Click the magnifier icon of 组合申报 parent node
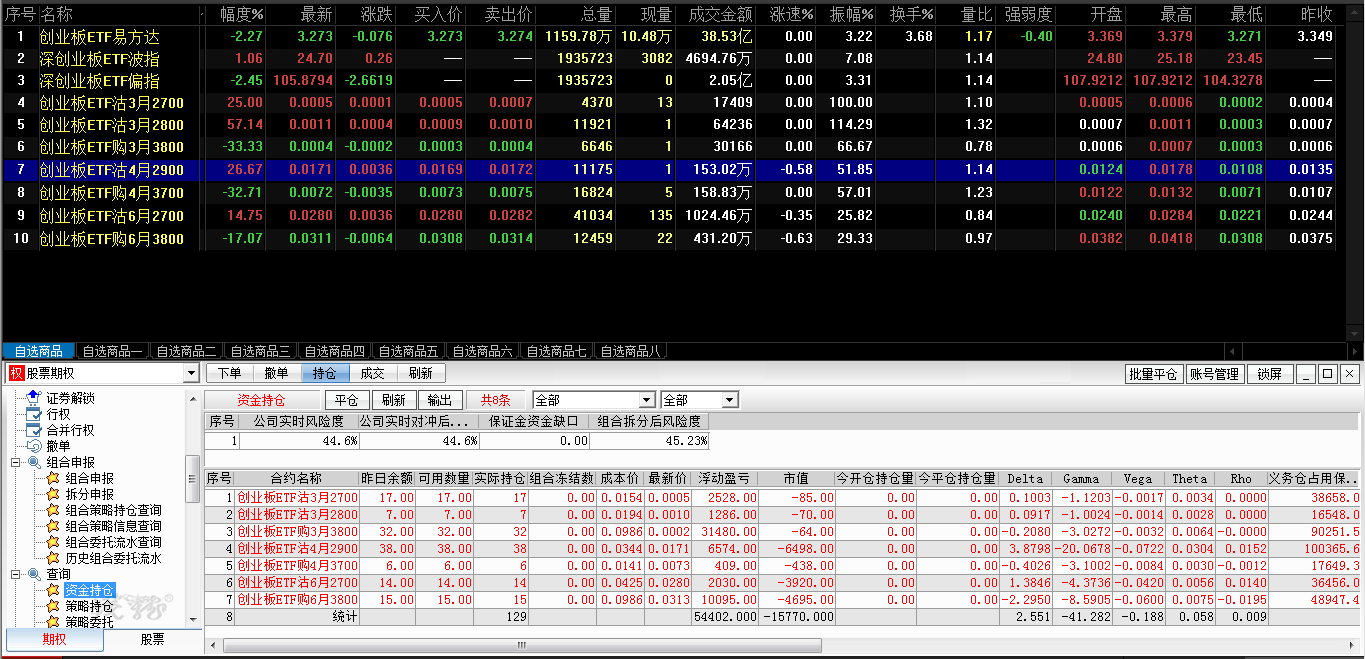Image resolution: width=1365 pixels, height=659 pixels. (x=33, y=462)
